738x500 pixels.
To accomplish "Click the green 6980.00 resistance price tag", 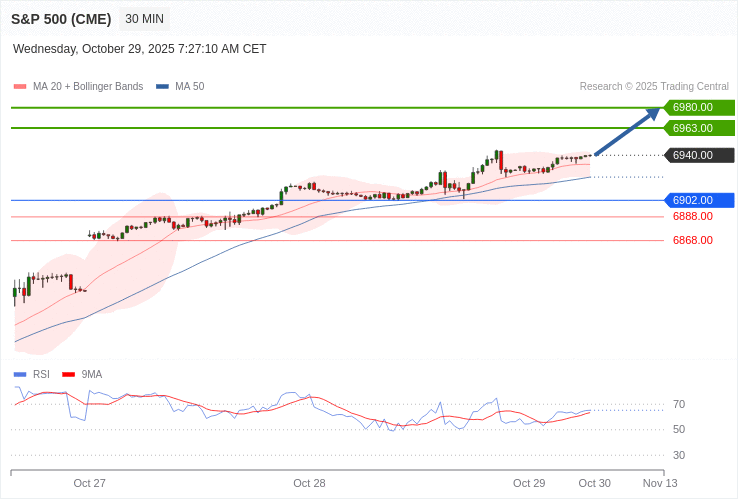I will click(699, 107).
